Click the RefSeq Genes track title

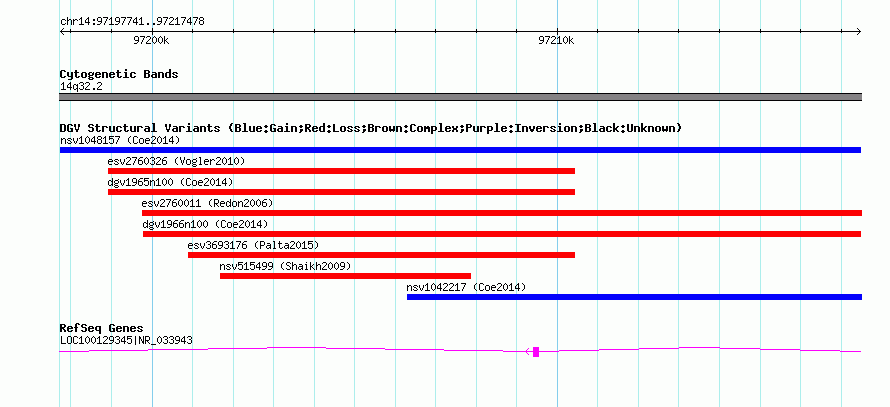click(102, 328)
